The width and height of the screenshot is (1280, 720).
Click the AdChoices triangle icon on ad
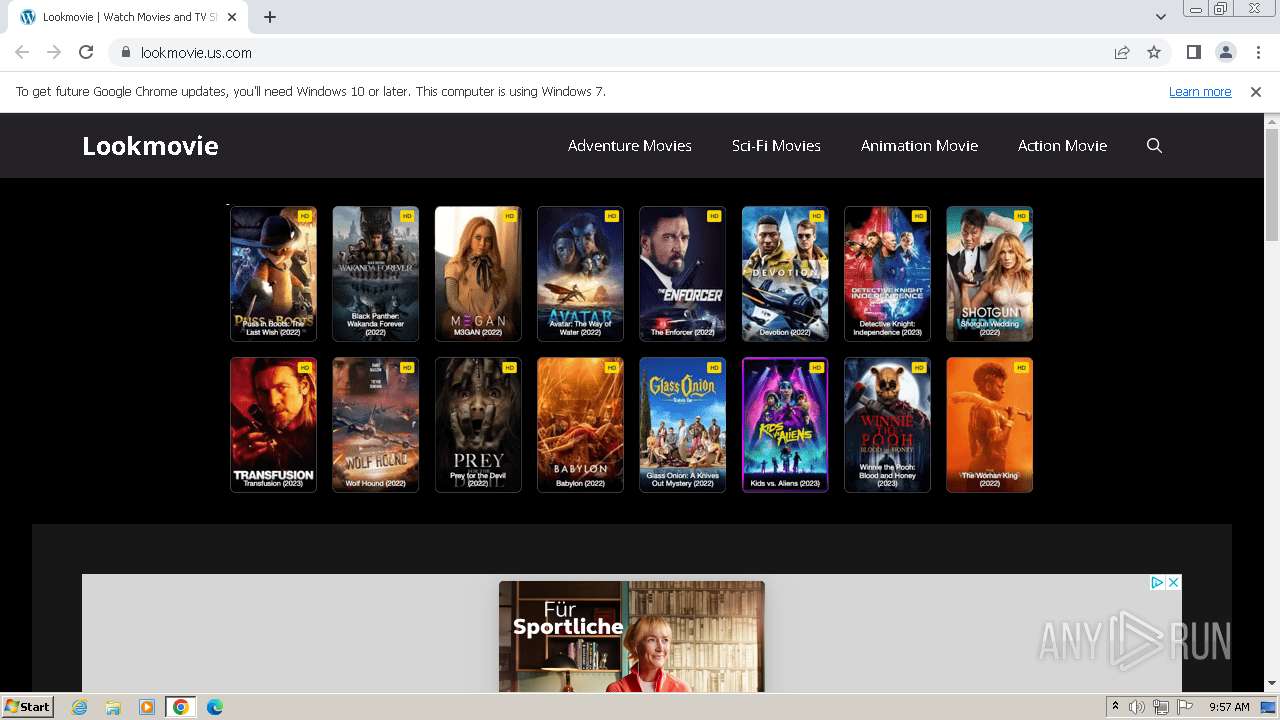[1157, 582]
